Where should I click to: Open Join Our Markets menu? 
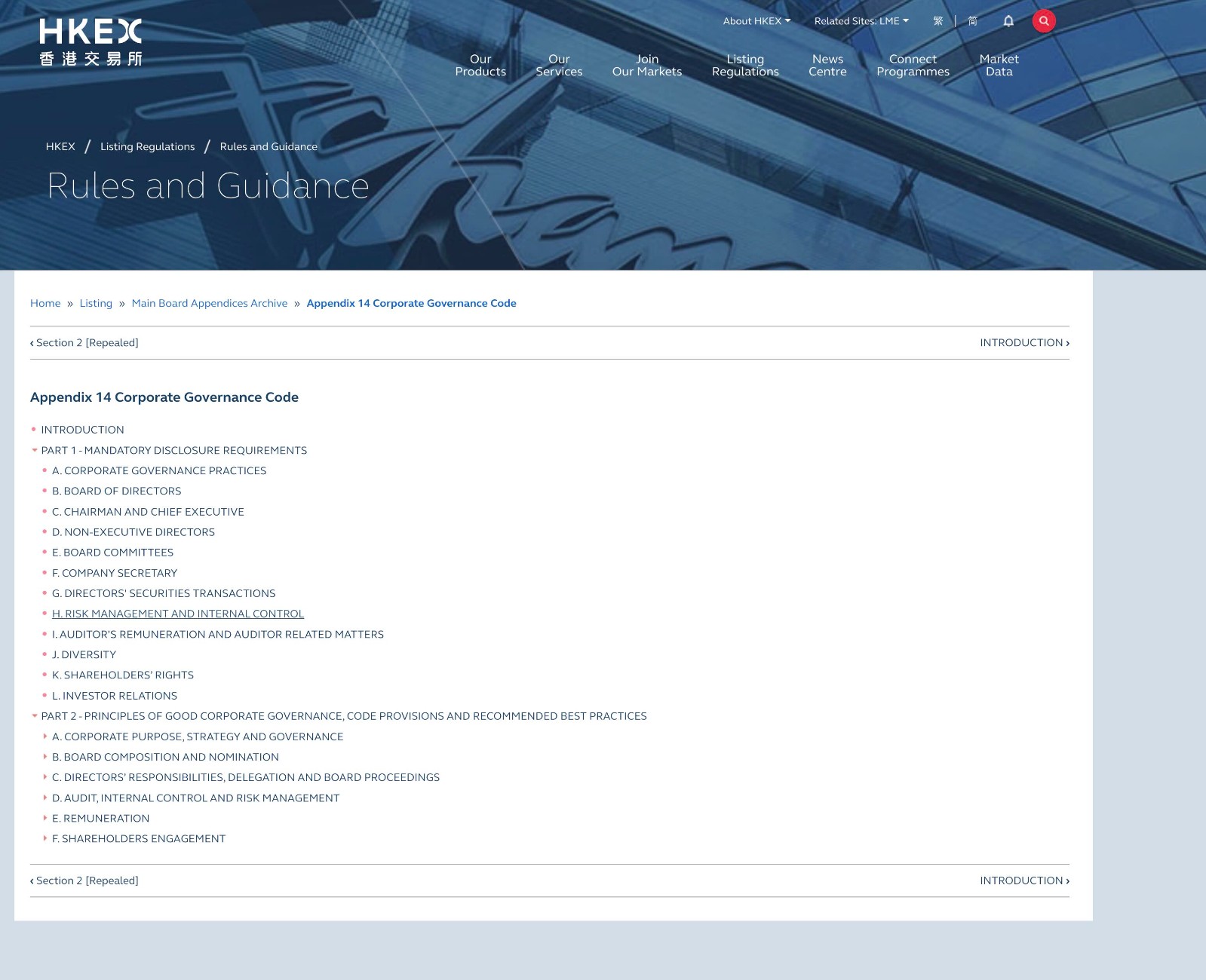click(x=647, y=66)
